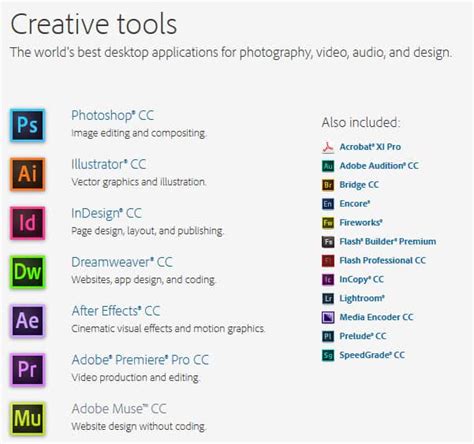Click the InCopy Ic icon
Viewport: 474px width, 444px height.
(x=328, y=280)
